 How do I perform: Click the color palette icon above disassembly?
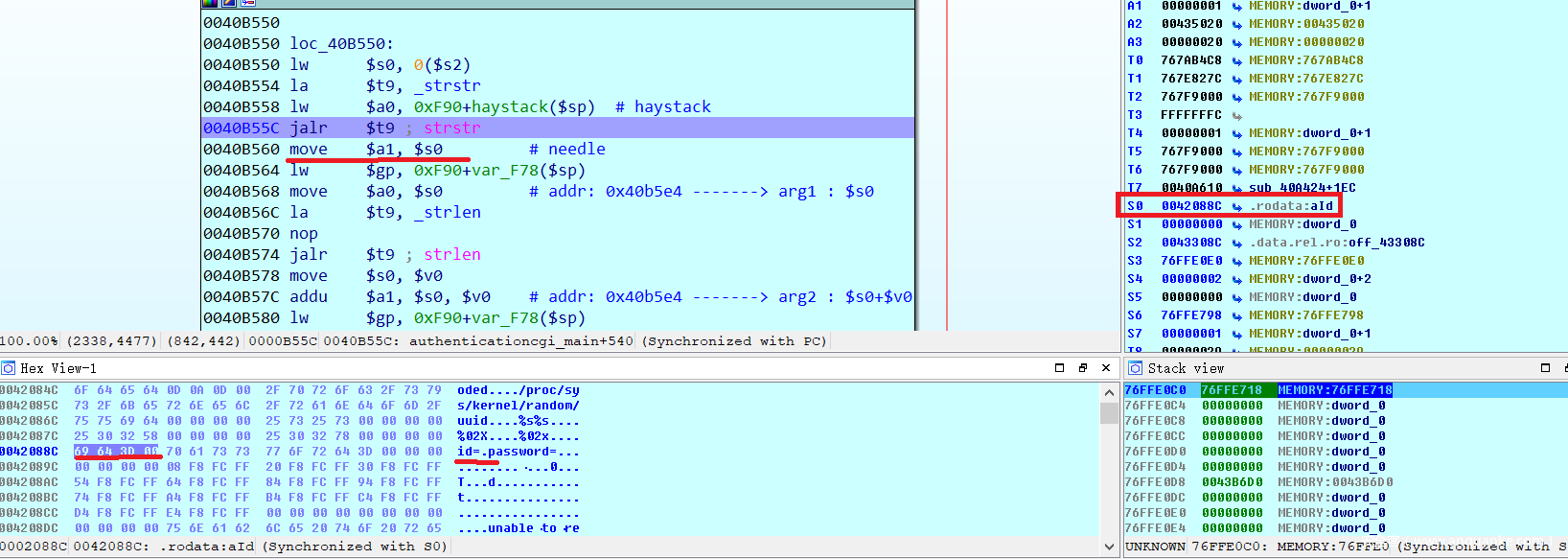tap(210, 3)
